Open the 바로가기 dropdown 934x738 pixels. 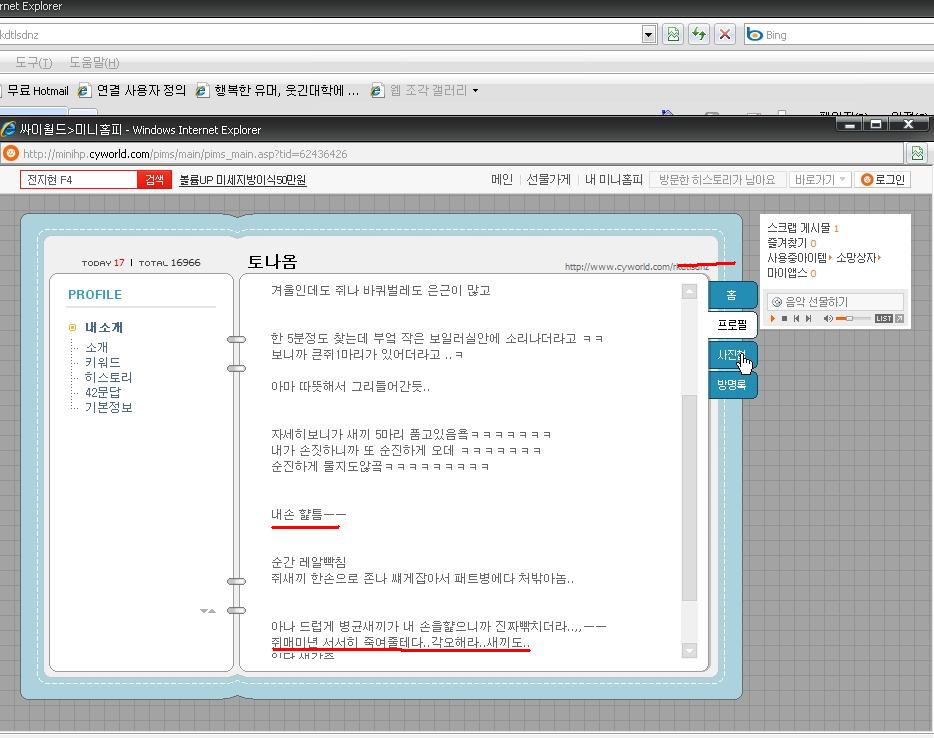click(820, 179)
